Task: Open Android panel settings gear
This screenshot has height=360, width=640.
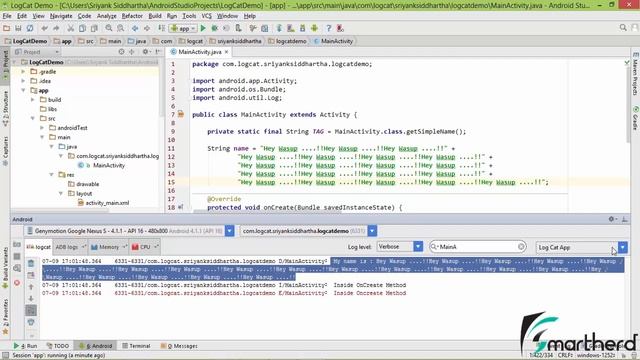Action: point(612,219)
